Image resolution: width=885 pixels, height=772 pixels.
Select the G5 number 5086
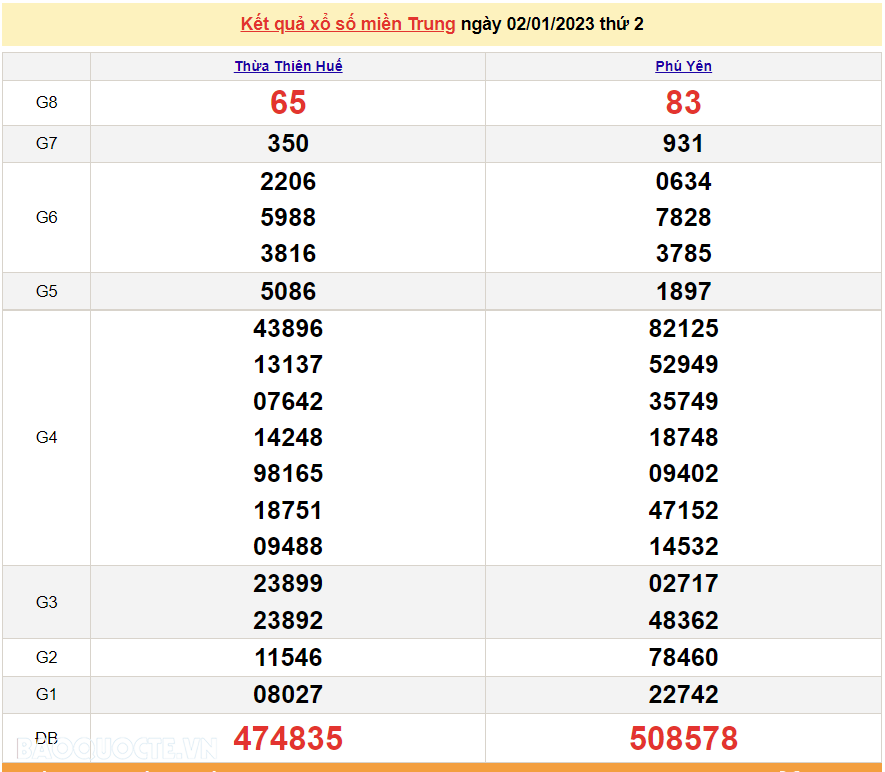pyautogui.click(x=287, y=291)
